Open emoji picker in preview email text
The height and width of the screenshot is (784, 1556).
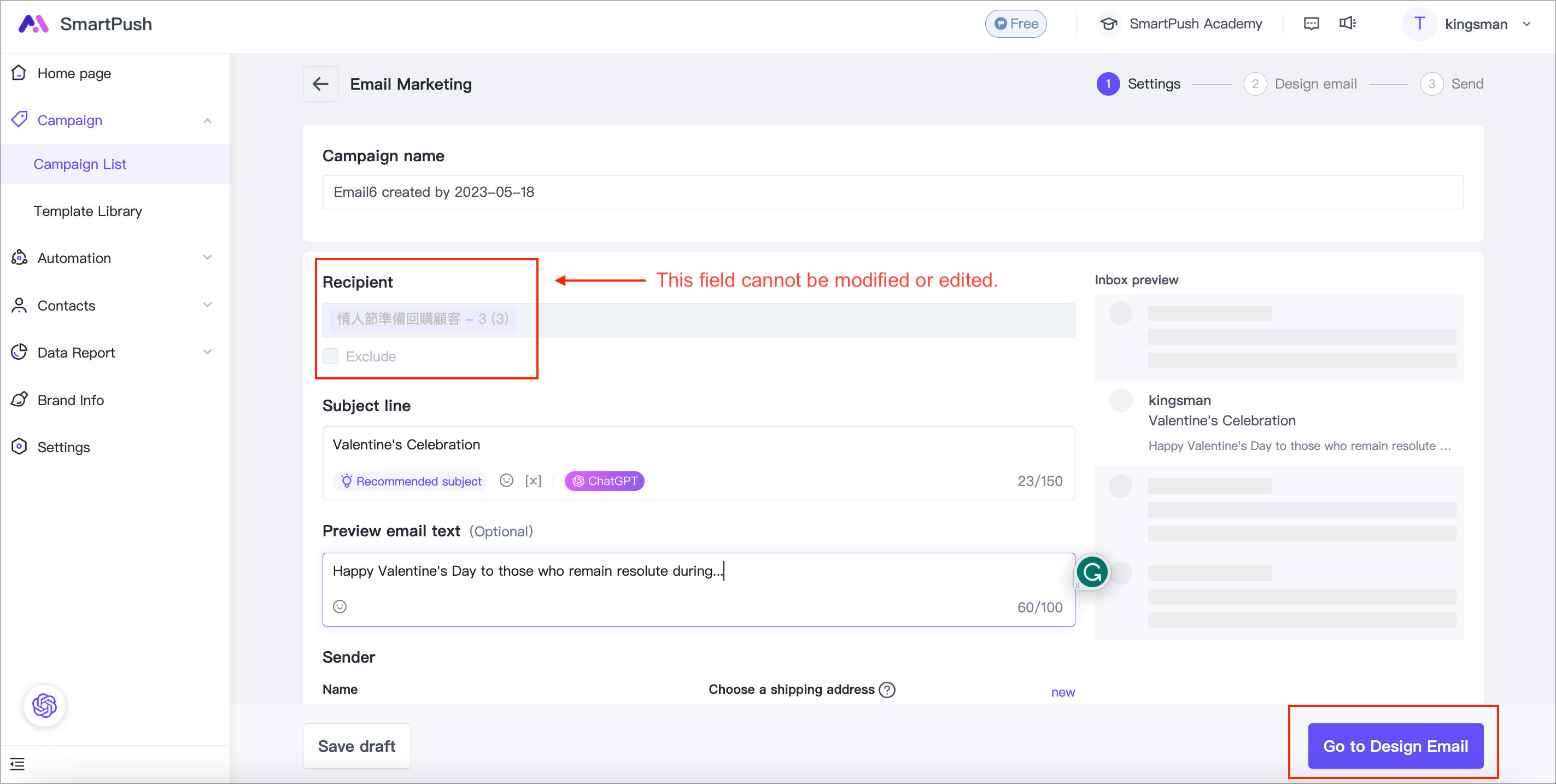[x=340, y=606]
